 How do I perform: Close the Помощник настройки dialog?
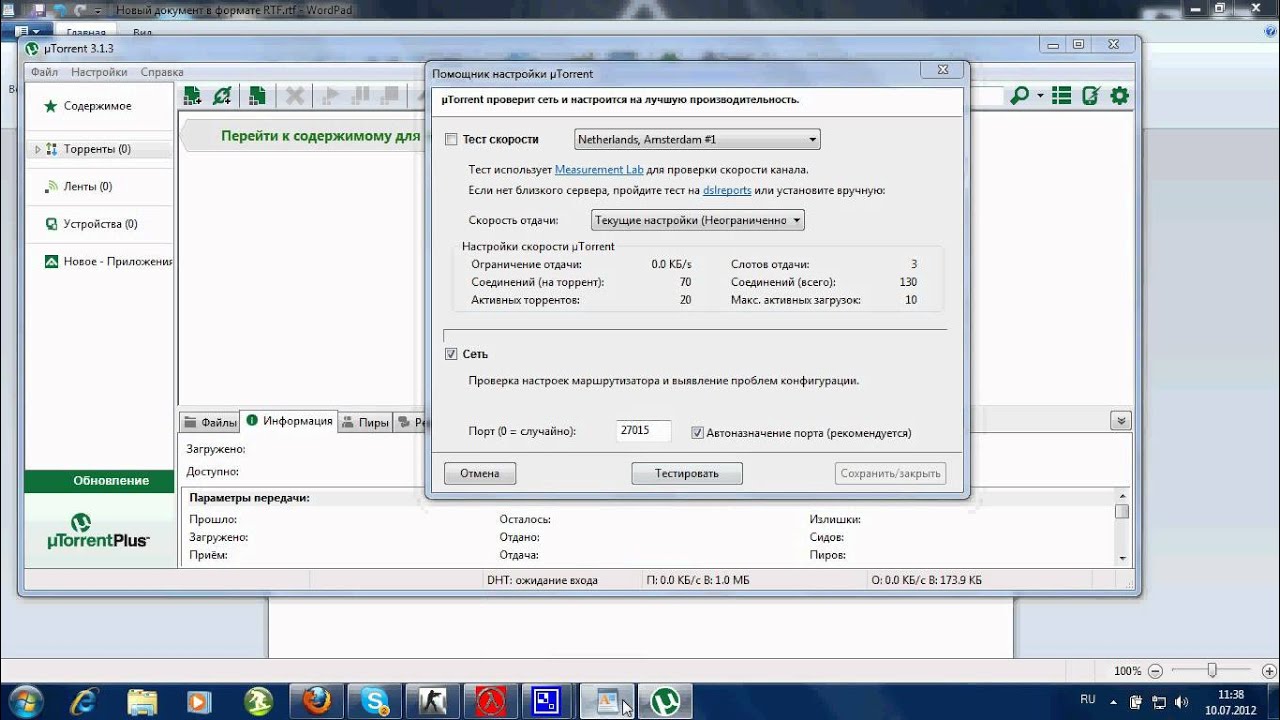point(943,71)
